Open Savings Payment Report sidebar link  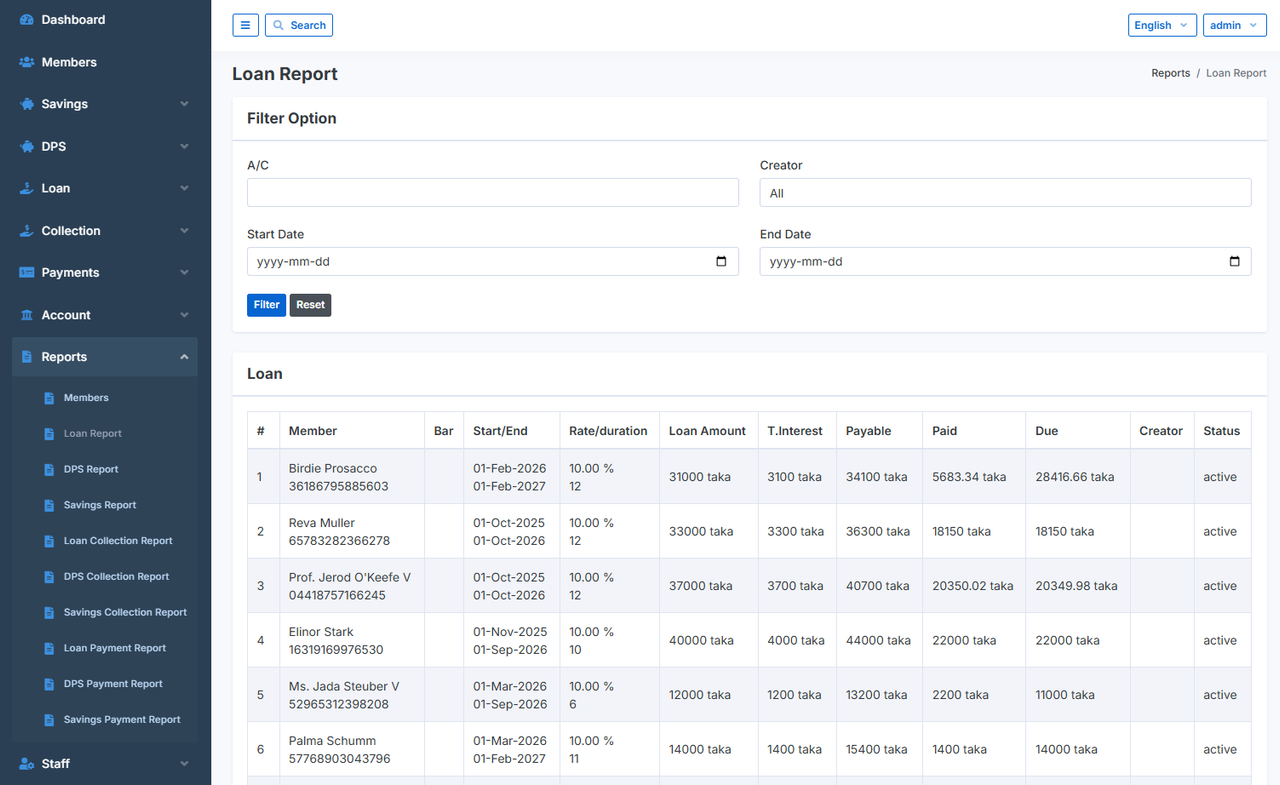point(122,720)
